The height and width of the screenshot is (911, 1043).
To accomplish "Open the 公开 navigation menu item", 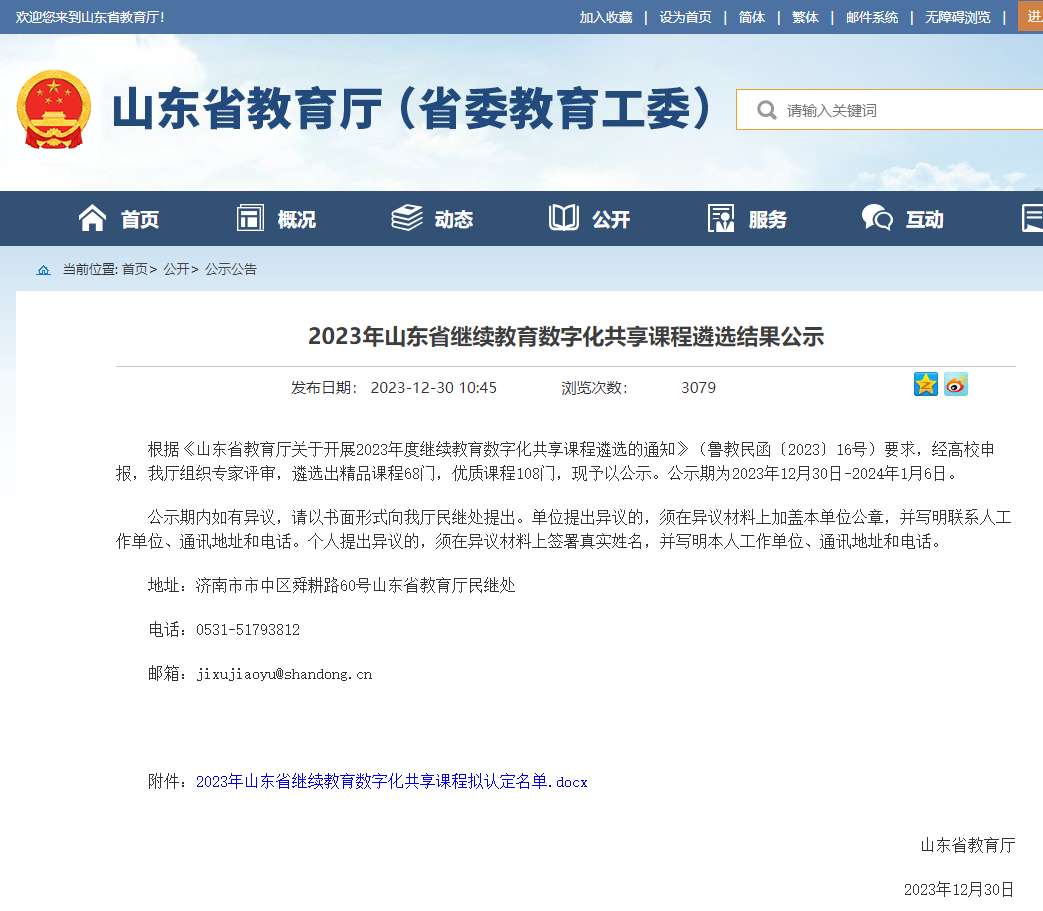I will pyautogui.click(x=611, y=219).
